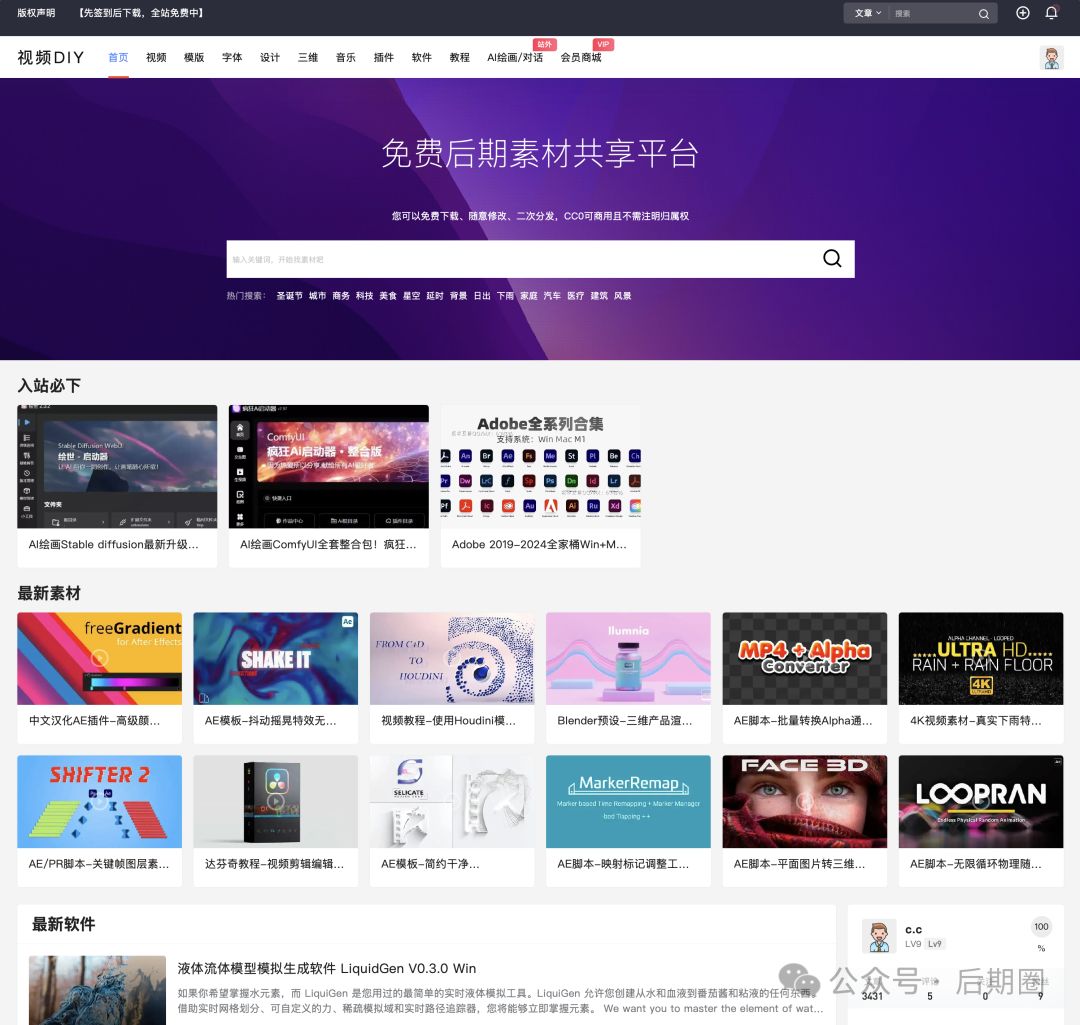Open the LiquidGen V0.3.0 Win article title
This screenshot has width=1080, height=1025.
[326, 969]
